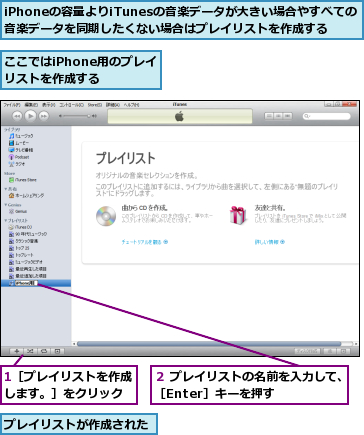Image resolution: width=364 pixels, height=435 pixels.
Task: Click the iTunes volume slider
Action: 75,116
